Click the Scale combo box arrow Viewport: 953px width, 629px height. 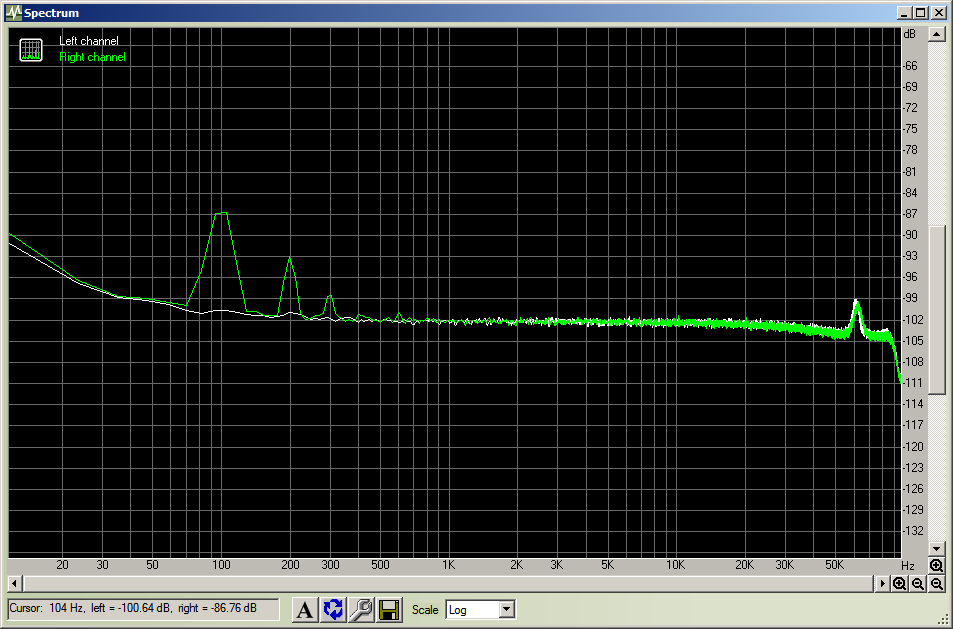click(507, 610)
